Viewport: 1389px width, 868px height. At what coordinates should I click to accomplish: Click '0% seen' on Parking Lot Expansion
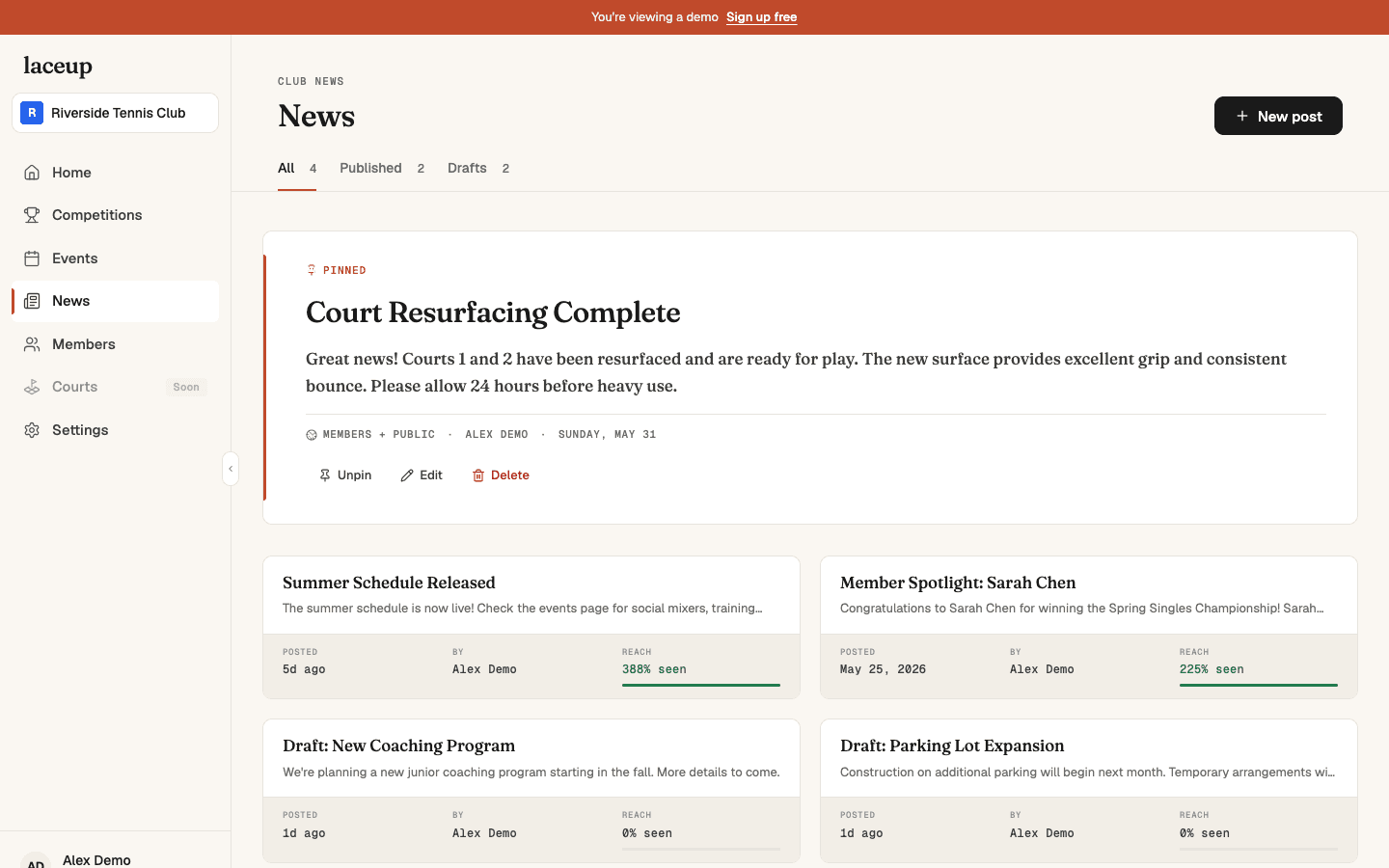click(1205, 833)
